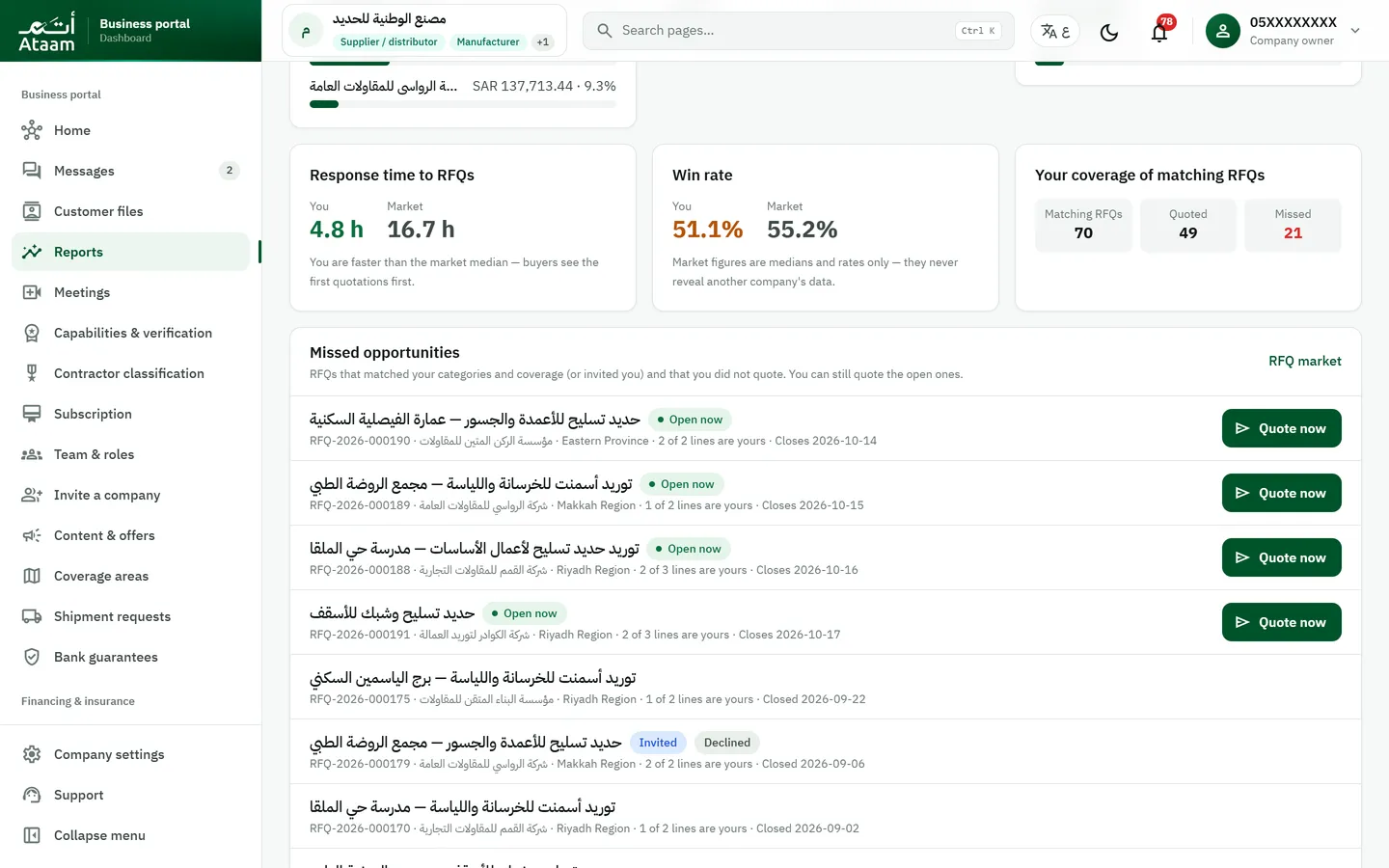This screenshot has width=1389, height=868.
Task: Click the Matching RFQs 70 tile
Action: [1083, 225]
